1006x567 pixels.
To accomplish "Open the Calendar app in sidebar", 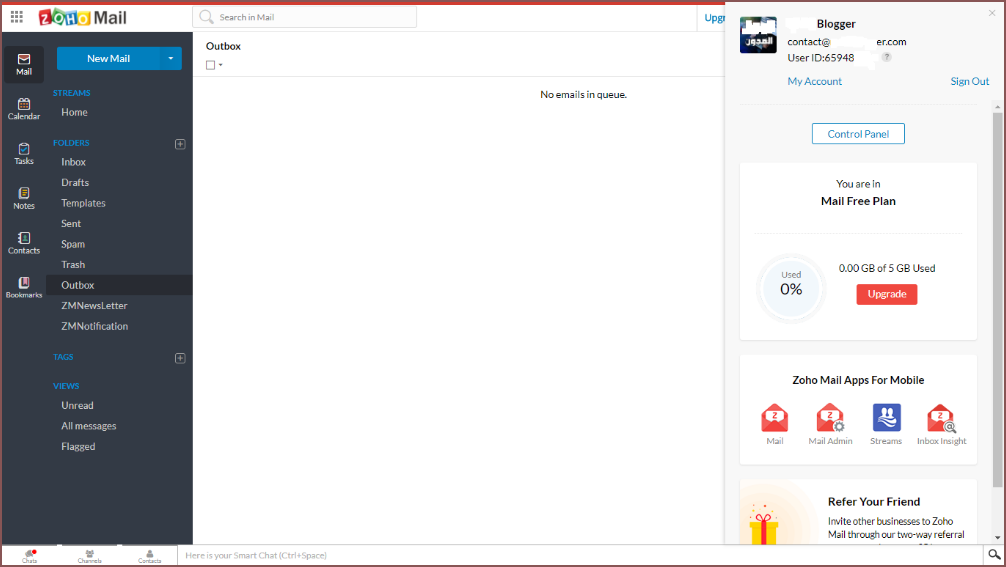I will coord(24,108).
